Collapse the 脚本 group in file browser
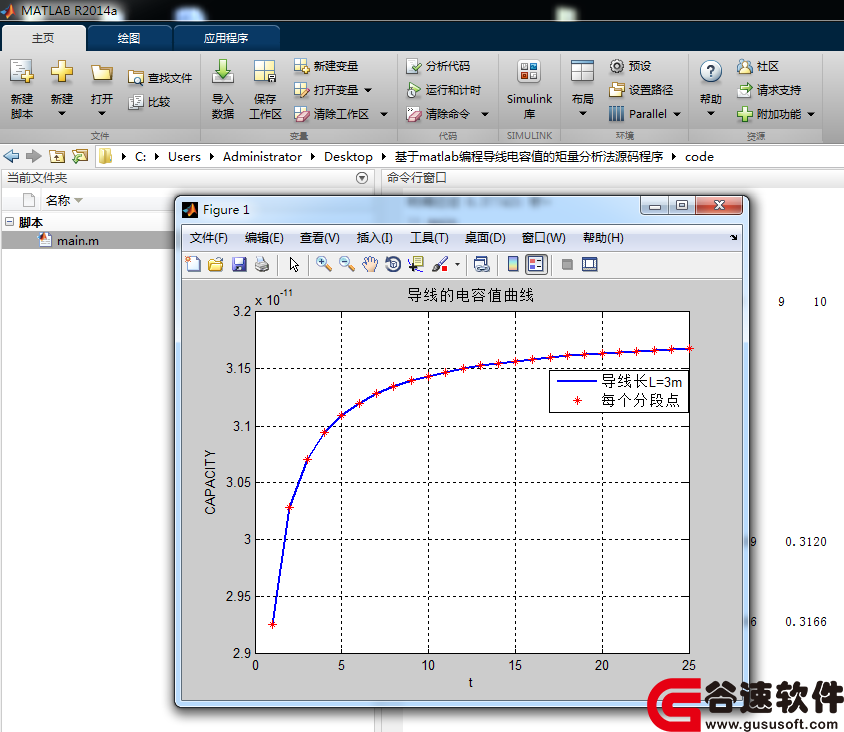The width and height of the screenshot is (844, 732). tap(10, 221)
